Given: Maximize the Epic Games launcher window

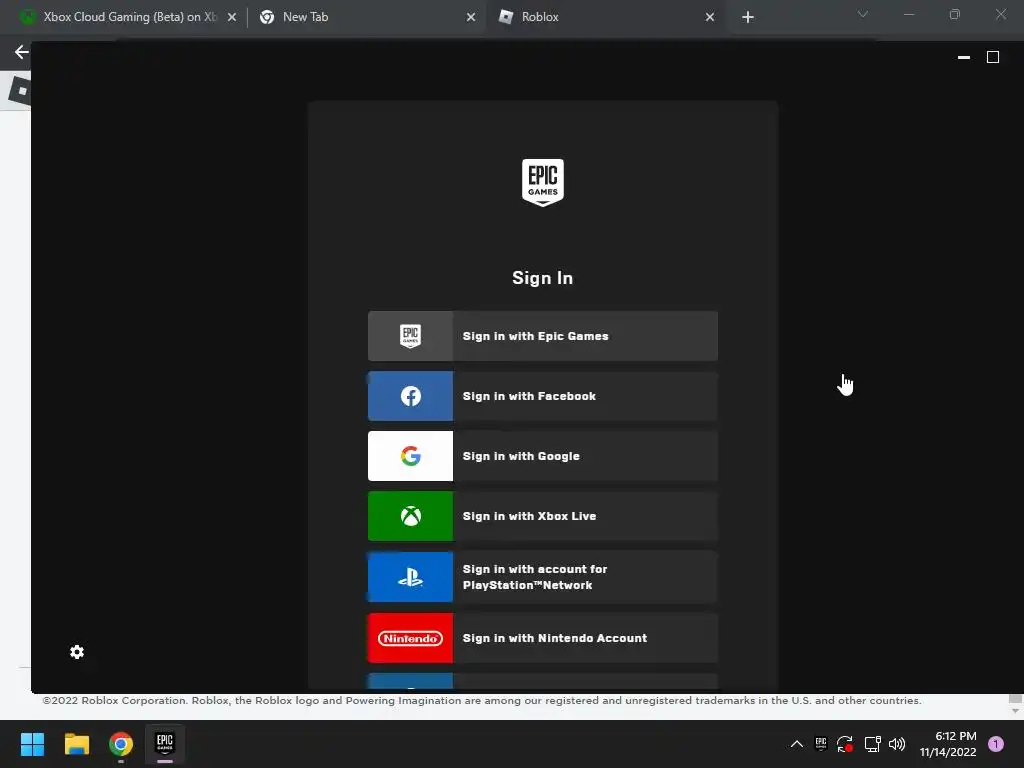Looking at the screenshot, I should pyautogui.click(x=993, y=57).
